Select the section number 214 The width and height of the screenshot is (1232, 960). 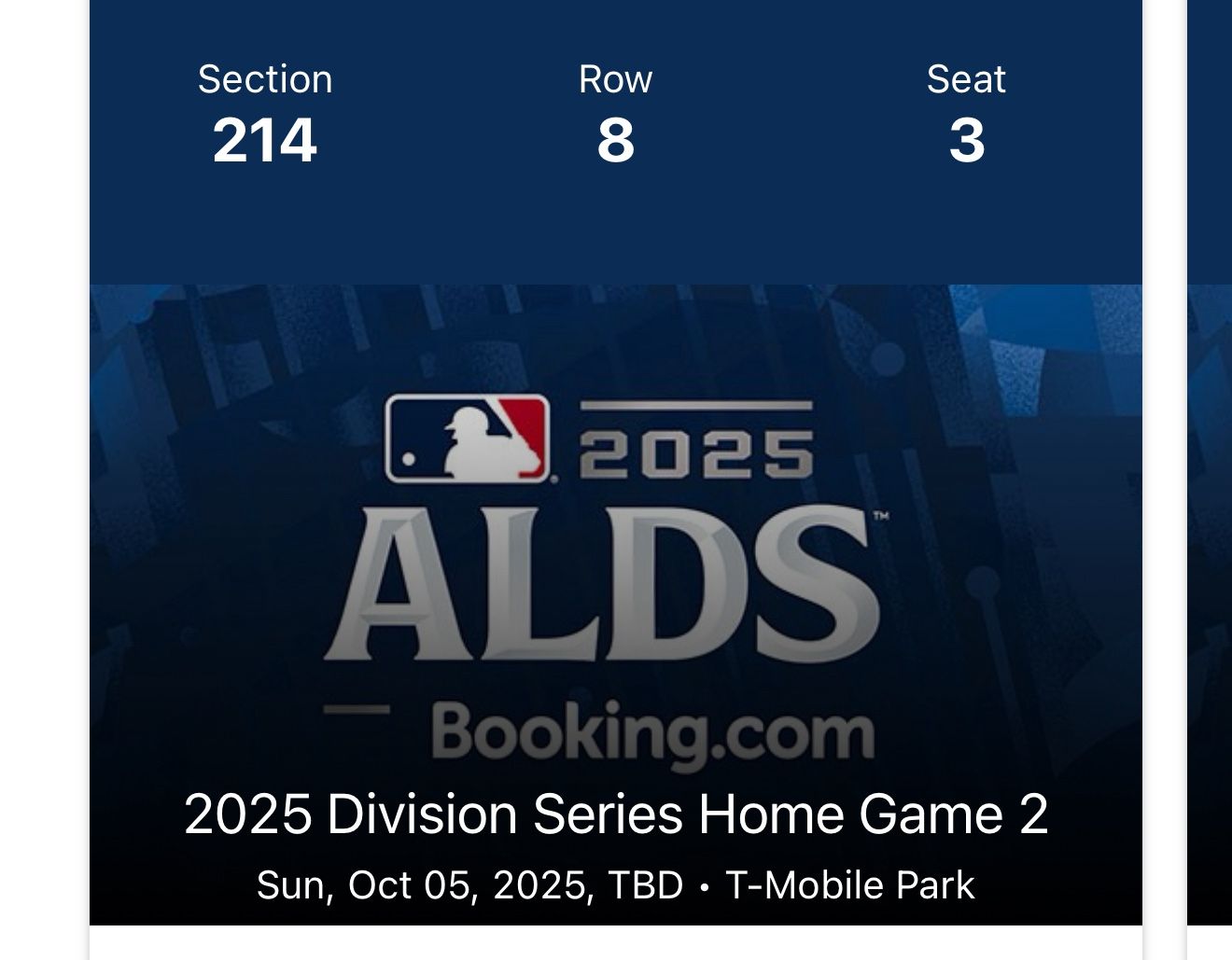(265, 141)
